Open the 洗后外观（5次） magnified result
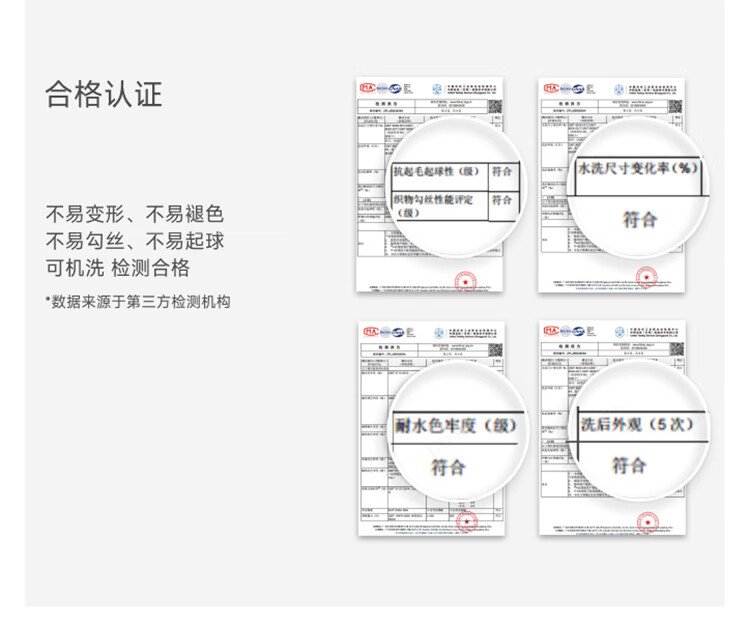The height and width of the screenshot is (633, 750). coord(638,424)
